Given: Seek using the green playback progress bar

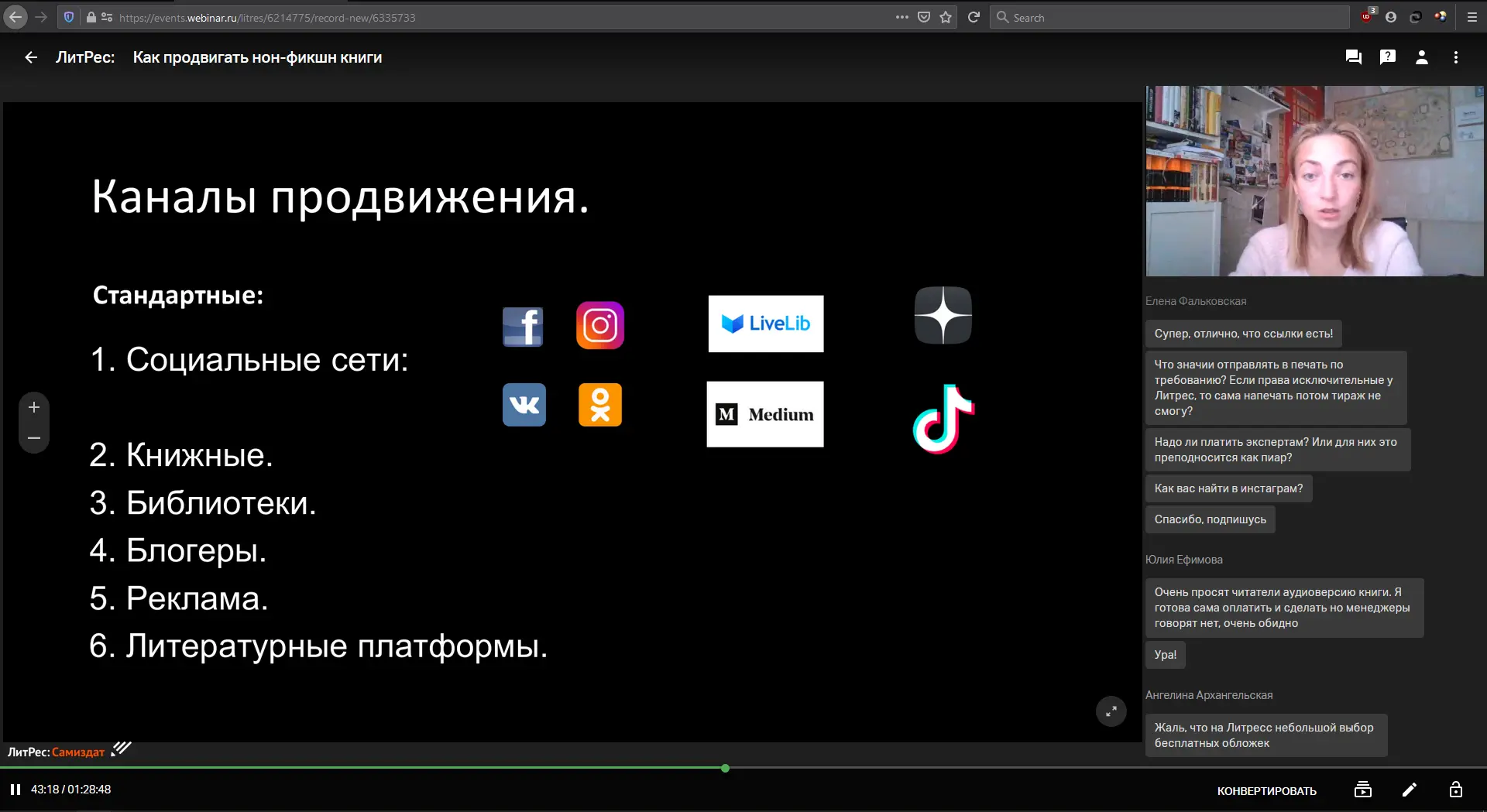Looking at the screenshot, I should click(725, 768).
